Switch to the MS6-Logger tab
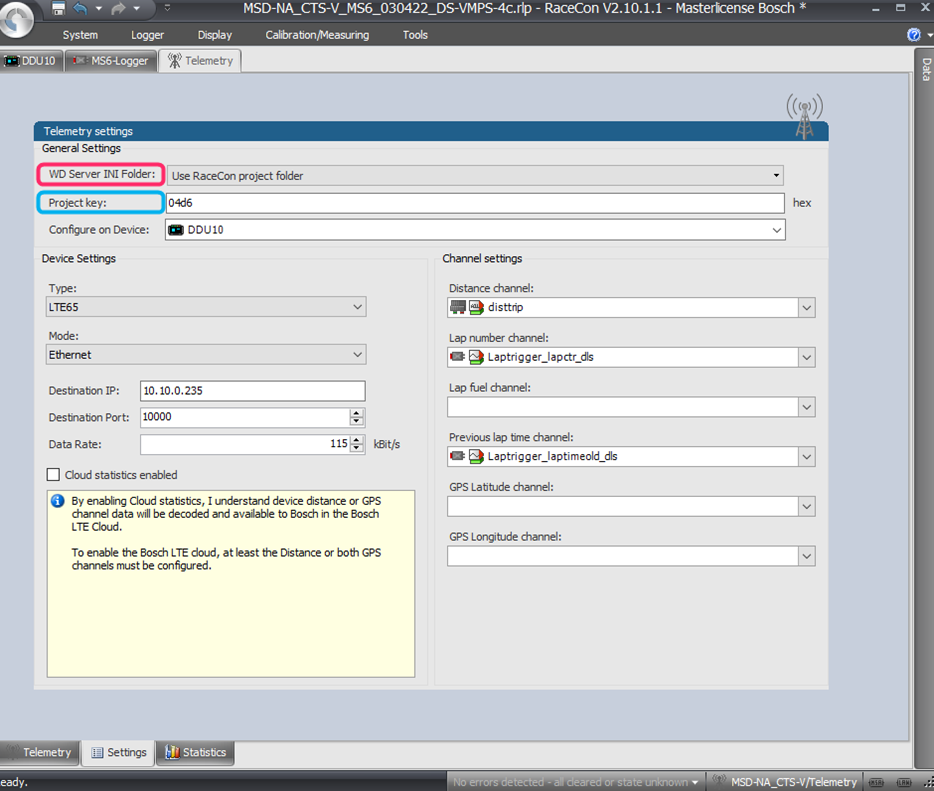 [x=111, y=61]
